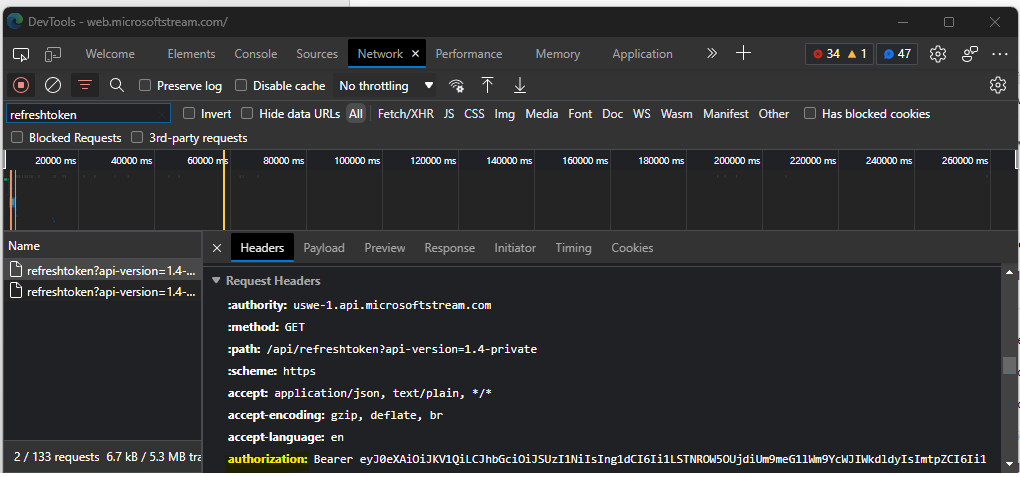Filter by All request types

[355, 114]
